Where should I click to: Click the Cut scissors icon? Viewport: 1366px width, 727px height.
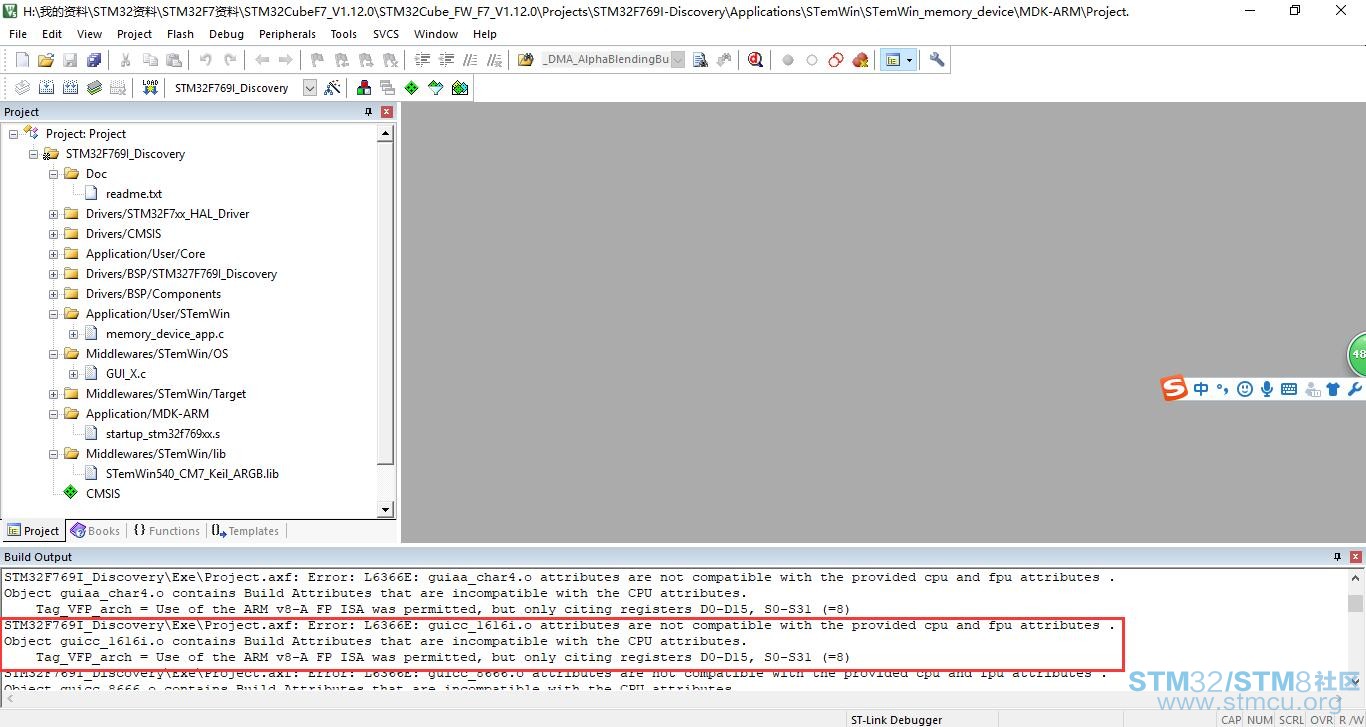coord(126,60)
